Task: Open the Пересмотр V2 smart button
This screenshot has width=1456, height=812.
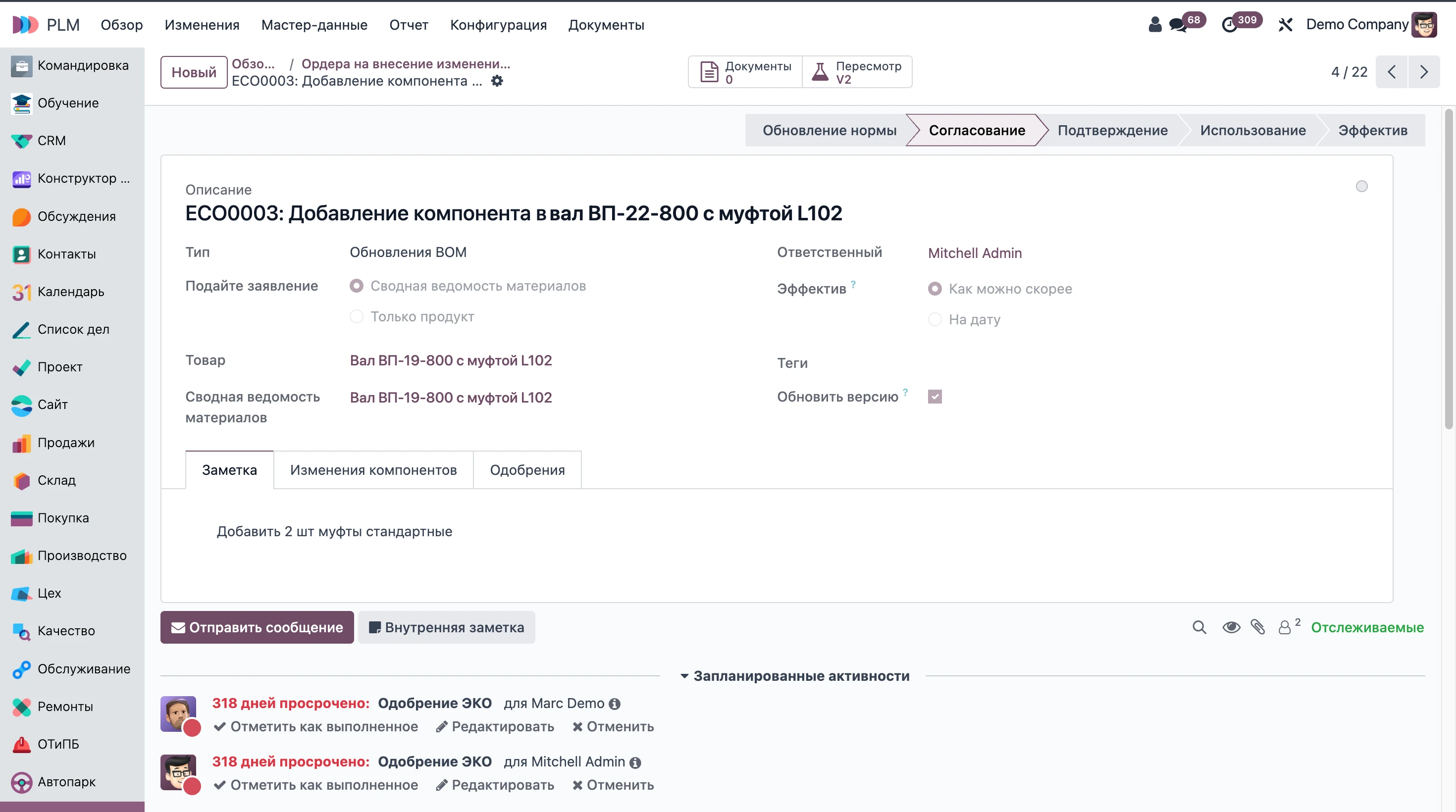Action: (857, 72)
